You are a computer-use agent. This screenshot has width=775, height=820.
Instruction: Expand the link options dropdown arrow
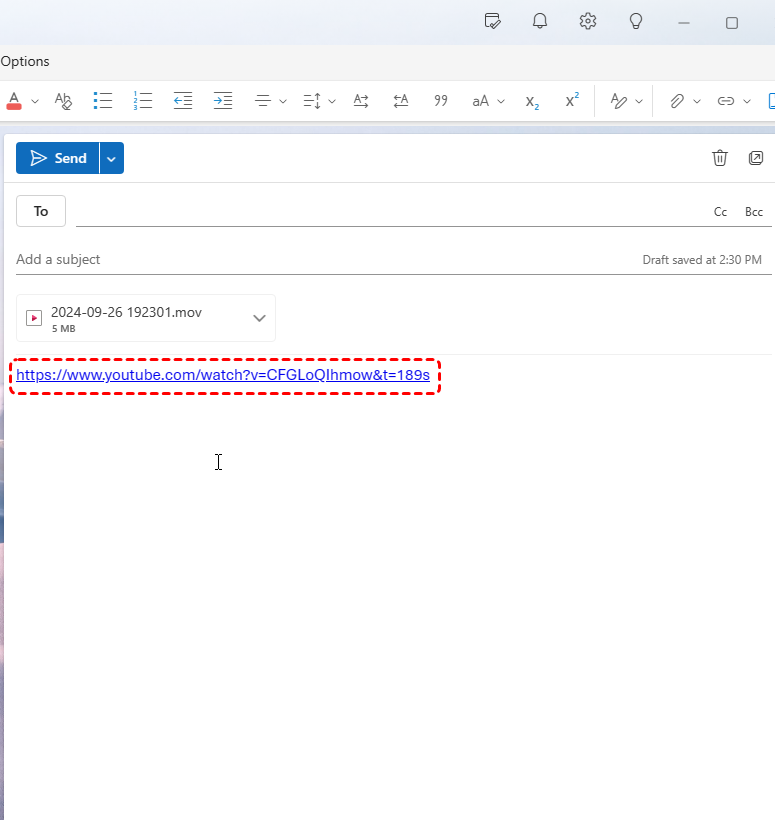[747, 101]
